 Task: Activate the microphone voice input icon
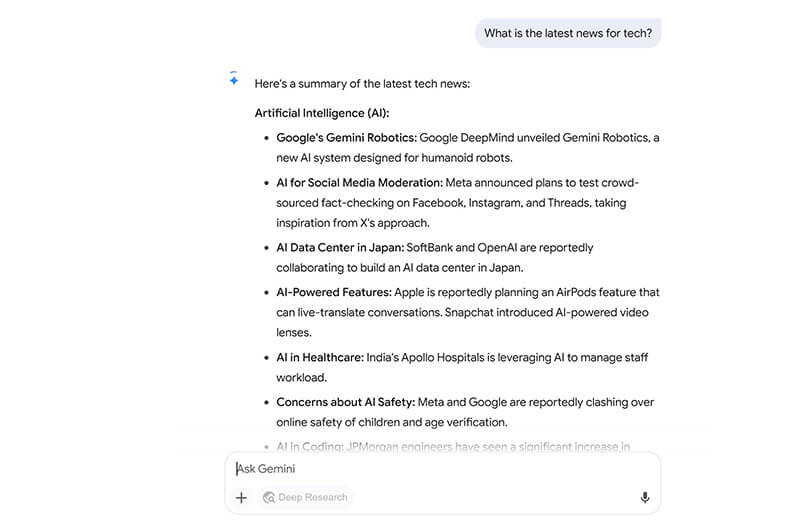click(645, 497)
